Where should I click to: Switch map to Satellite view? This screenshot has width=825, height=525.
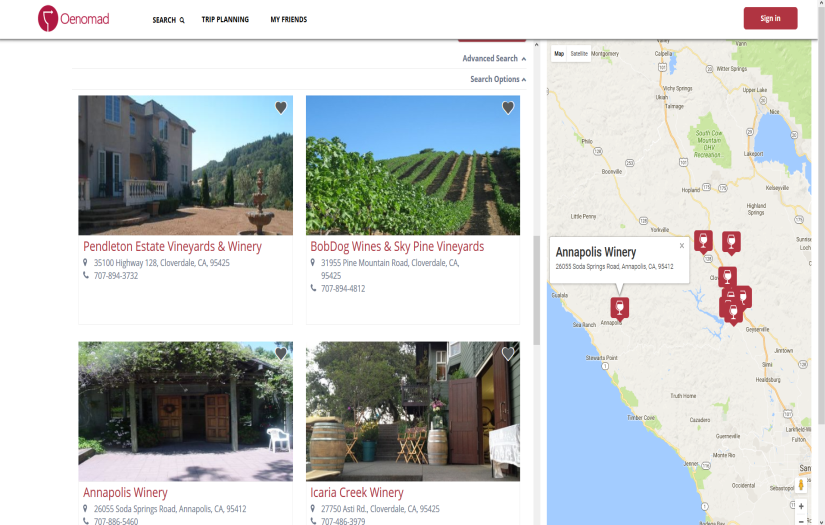pos(579,54)
